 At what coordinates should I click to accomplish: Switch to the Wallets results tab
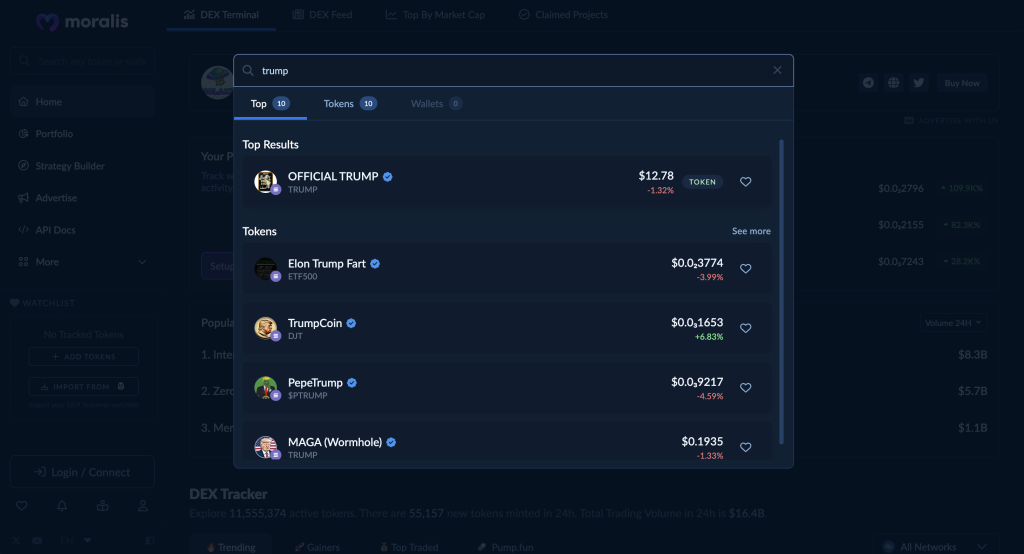click(436, 104)
